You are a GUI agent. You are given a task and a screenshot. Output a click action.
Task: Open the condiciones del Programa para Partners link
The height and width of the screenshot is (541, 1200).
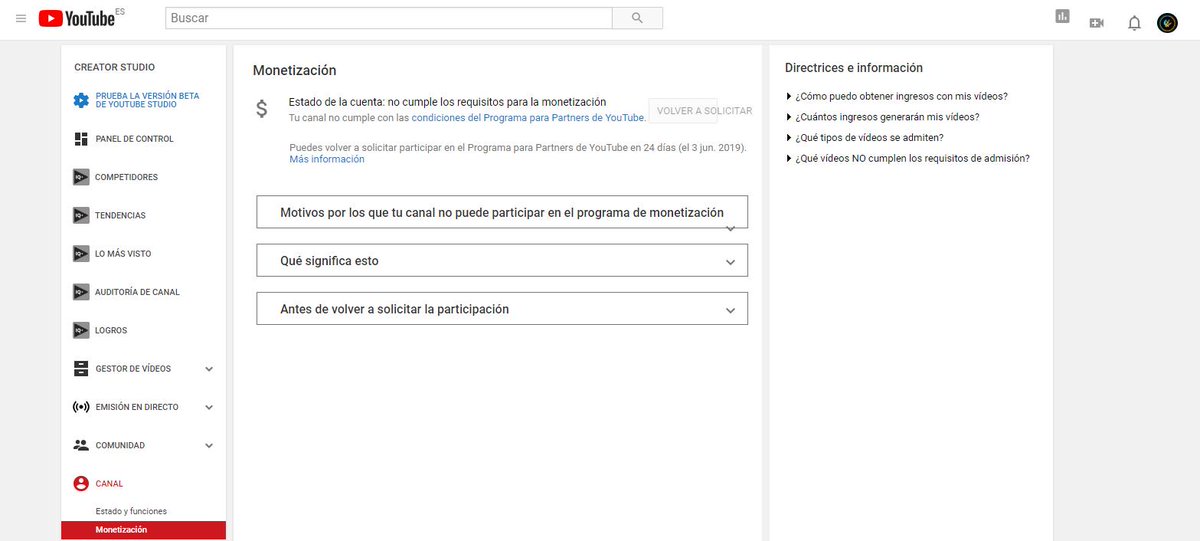[x=529, y=117]
